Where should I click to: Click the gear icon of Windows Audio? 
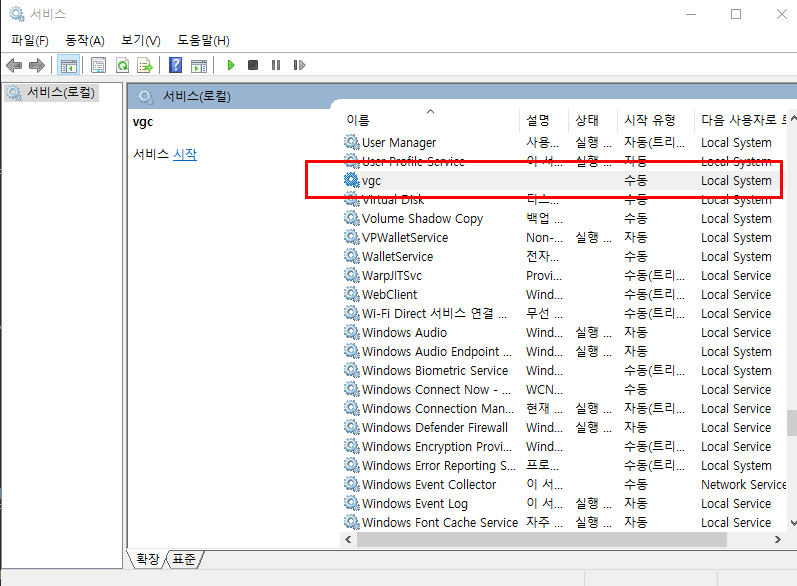click(352, 331)
